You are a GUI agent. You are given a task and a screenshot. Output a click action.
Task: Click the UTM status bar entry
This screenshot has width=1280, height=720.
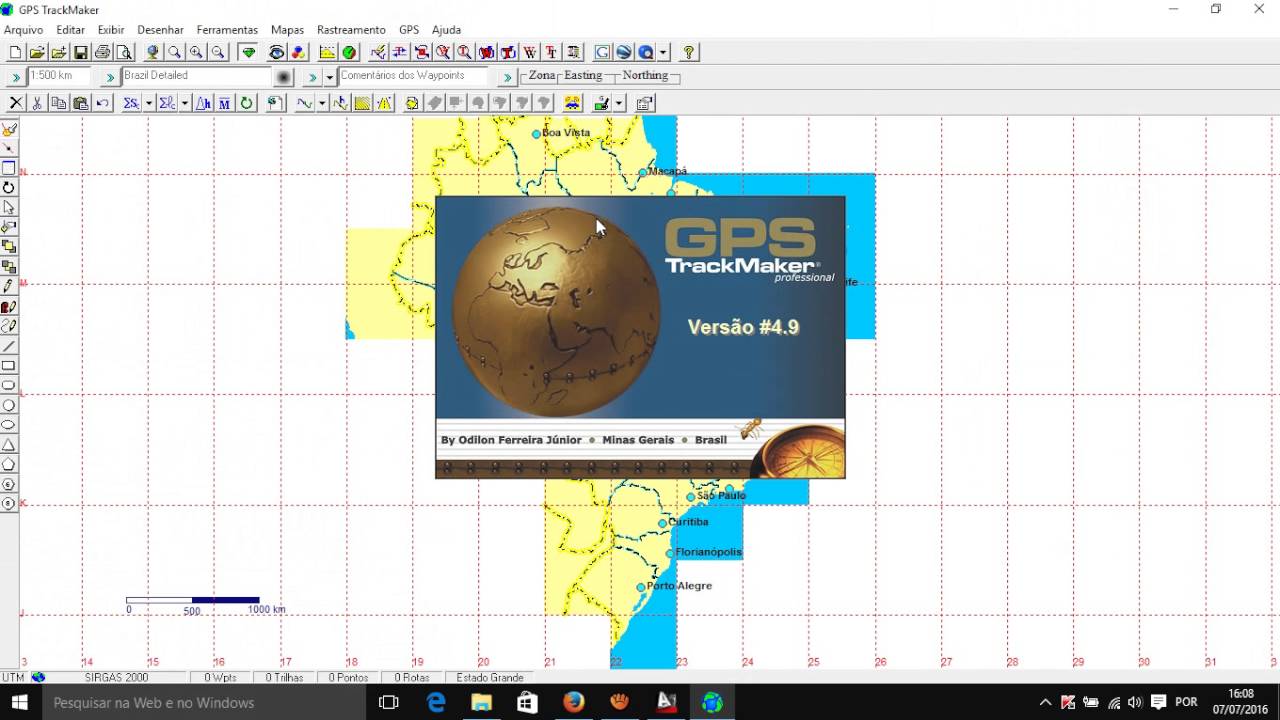[x=13, y=677]
